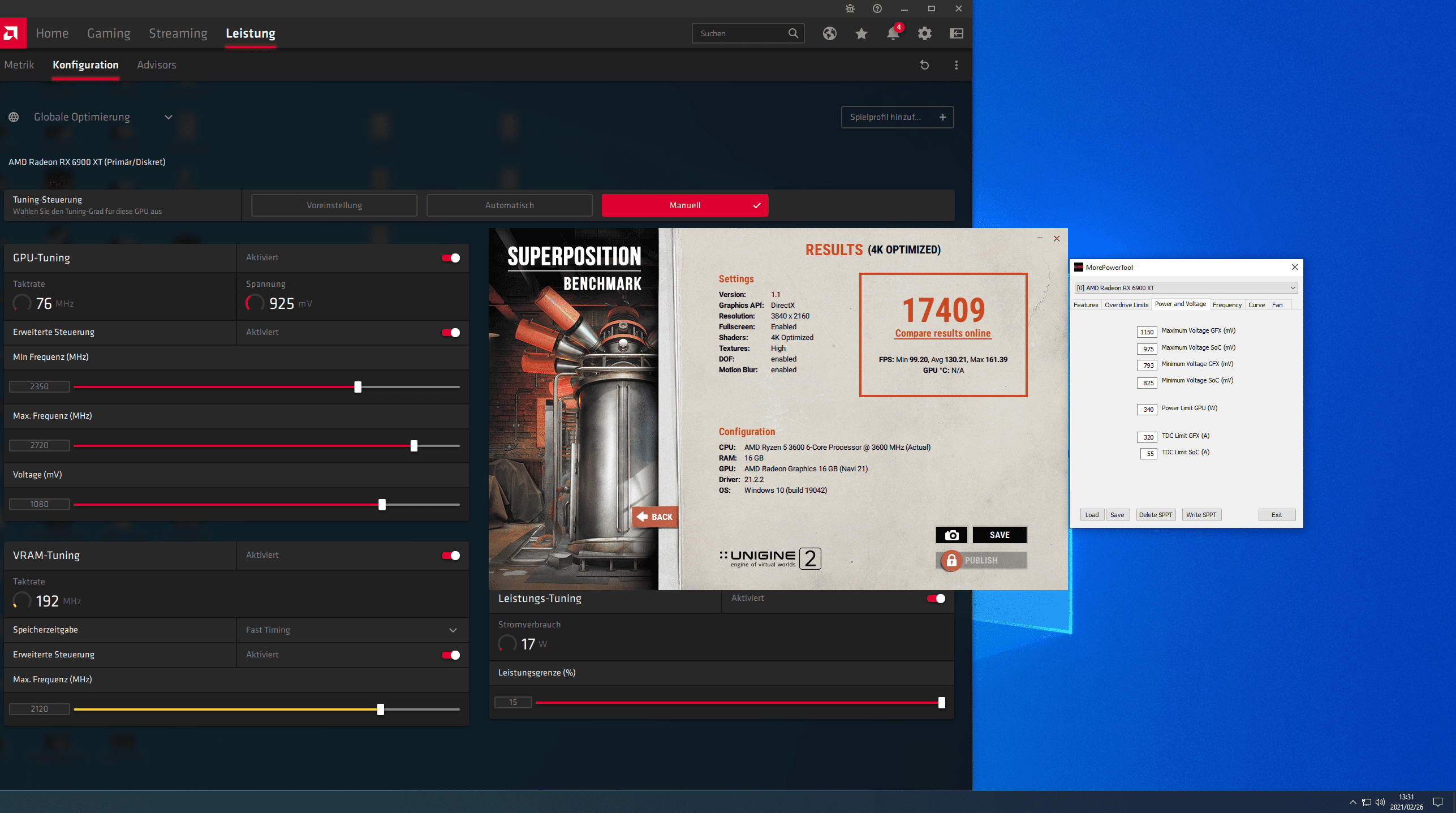Open the bug report icon in title bar
Viewport: 1456px width, 813px height.
click(850, 8)
